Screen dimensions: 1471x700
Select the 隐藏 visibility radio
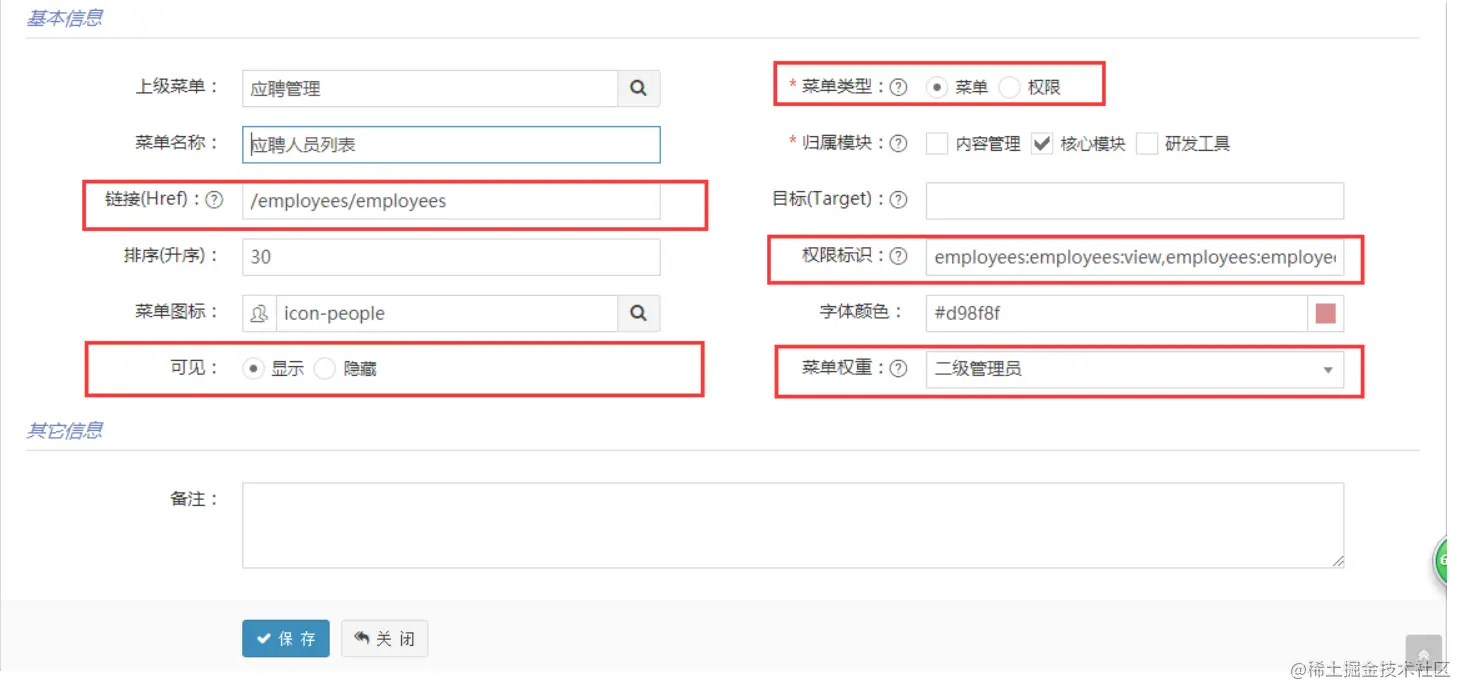click(324, 369)
